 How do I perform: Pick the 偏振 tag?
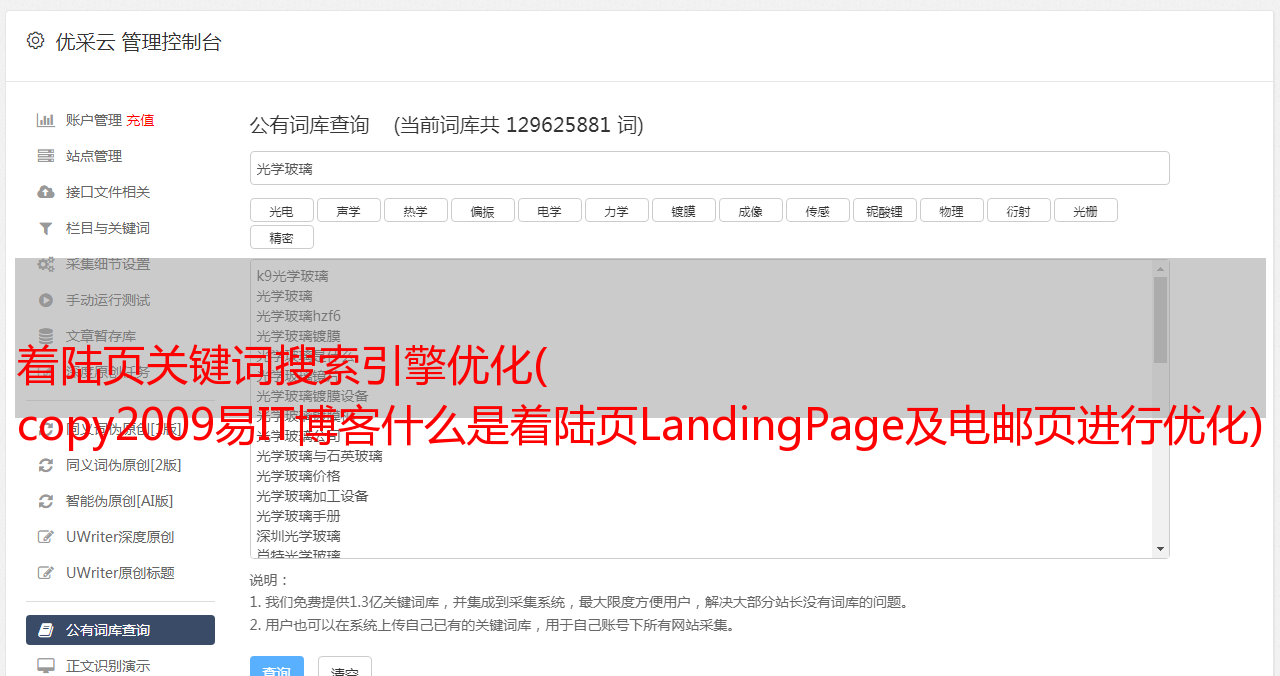point(483,210)
